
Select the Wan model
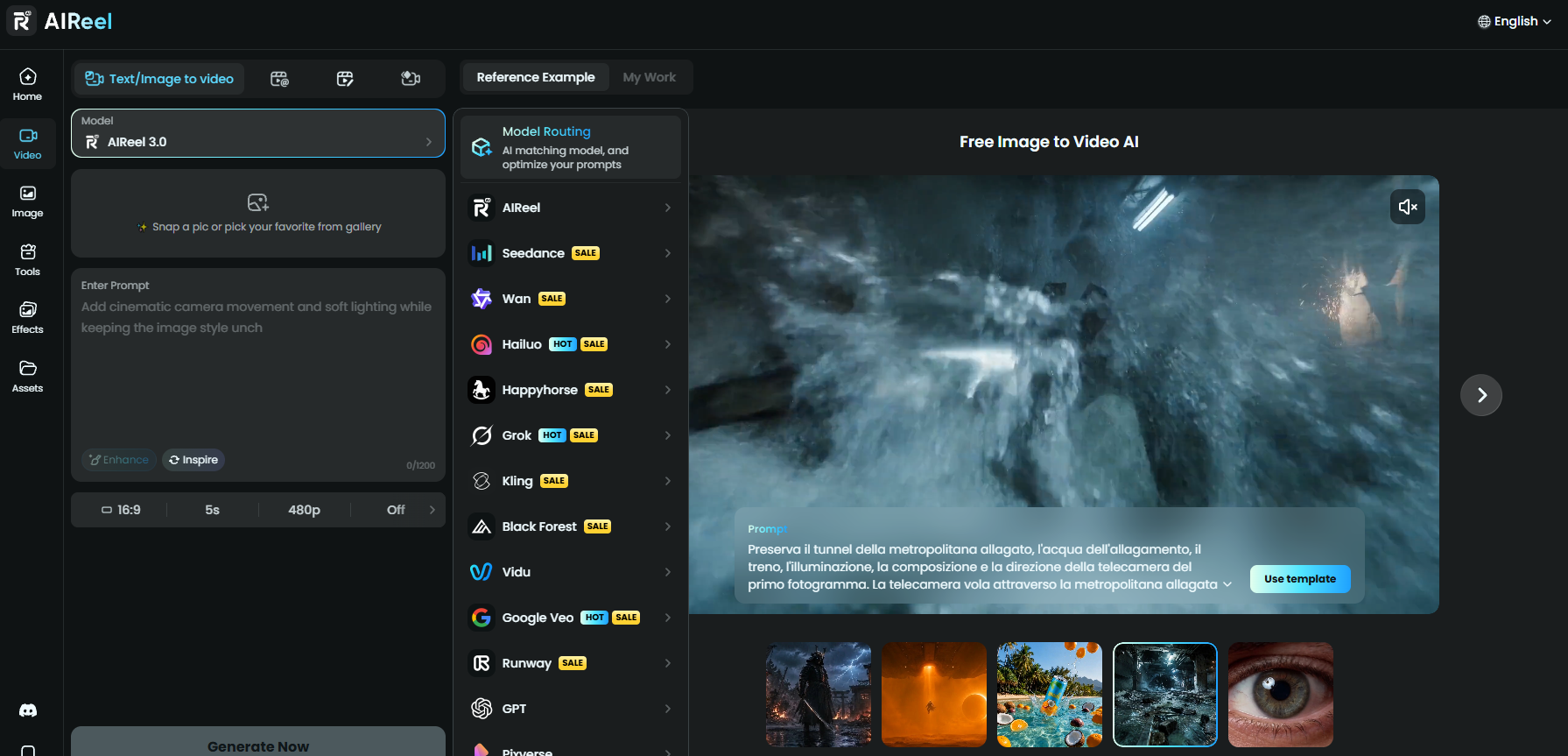(571, 299)
